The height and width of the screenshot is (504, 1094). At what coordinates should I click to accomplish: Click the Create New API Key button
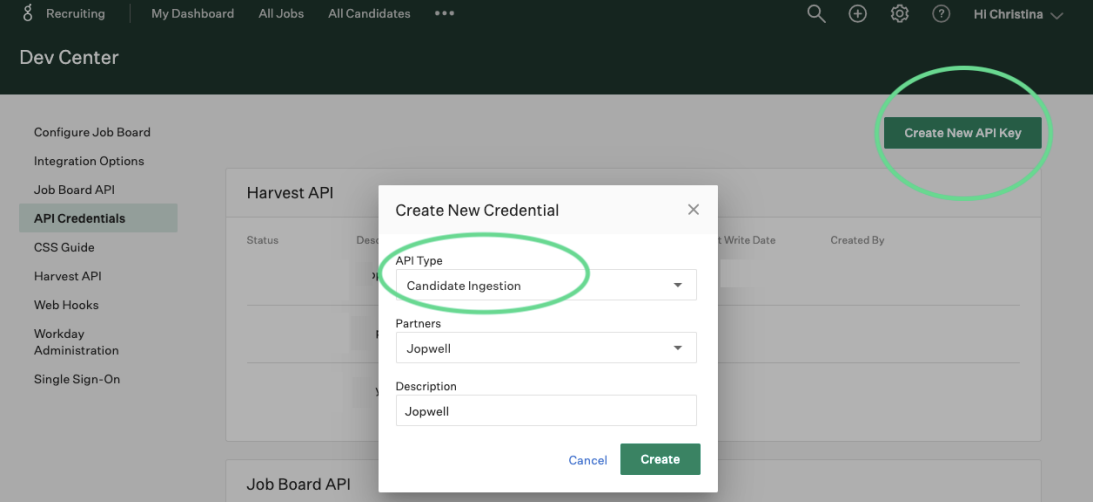962,133
